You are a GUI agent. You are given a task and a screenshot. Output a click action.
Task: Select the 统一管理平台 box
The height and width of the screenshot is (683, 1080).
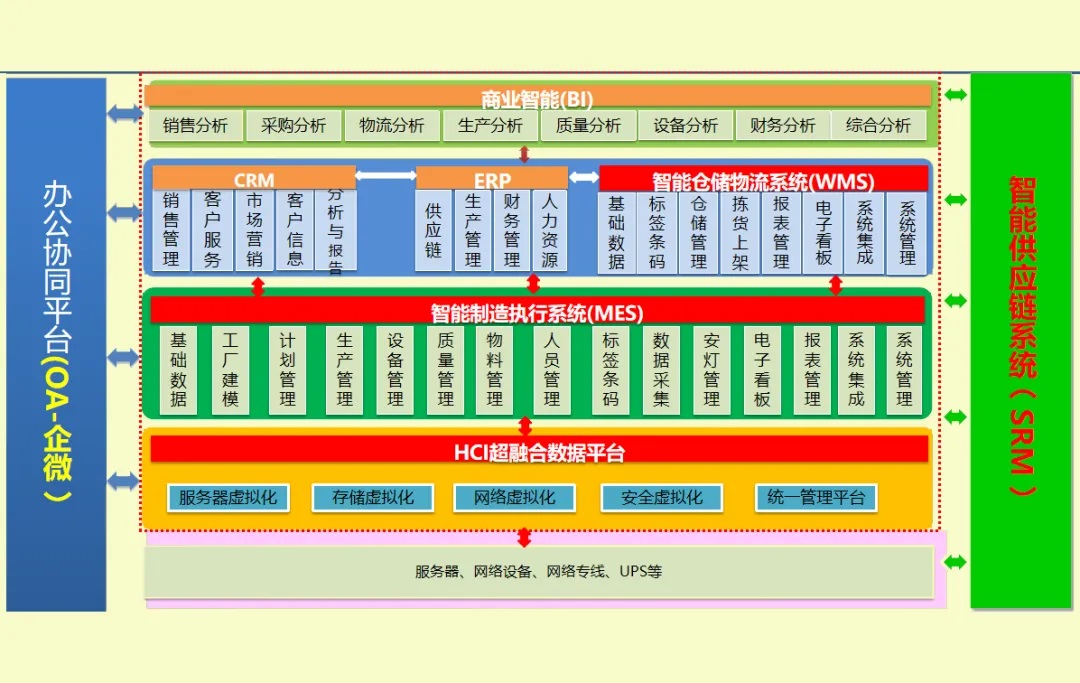click(816, 497)
